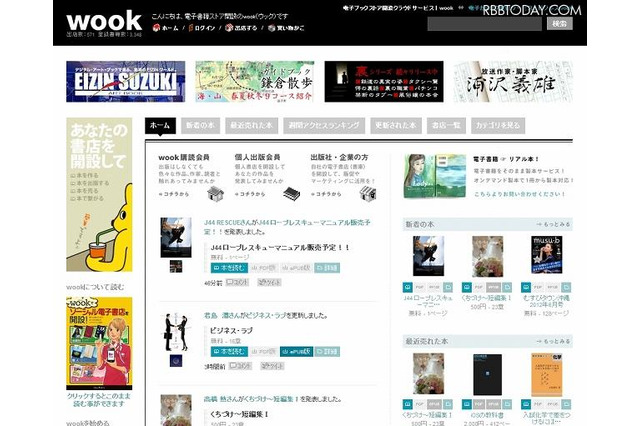Click コチラから under 個人出版会員

pyautogui.click(x=250, y=194)
